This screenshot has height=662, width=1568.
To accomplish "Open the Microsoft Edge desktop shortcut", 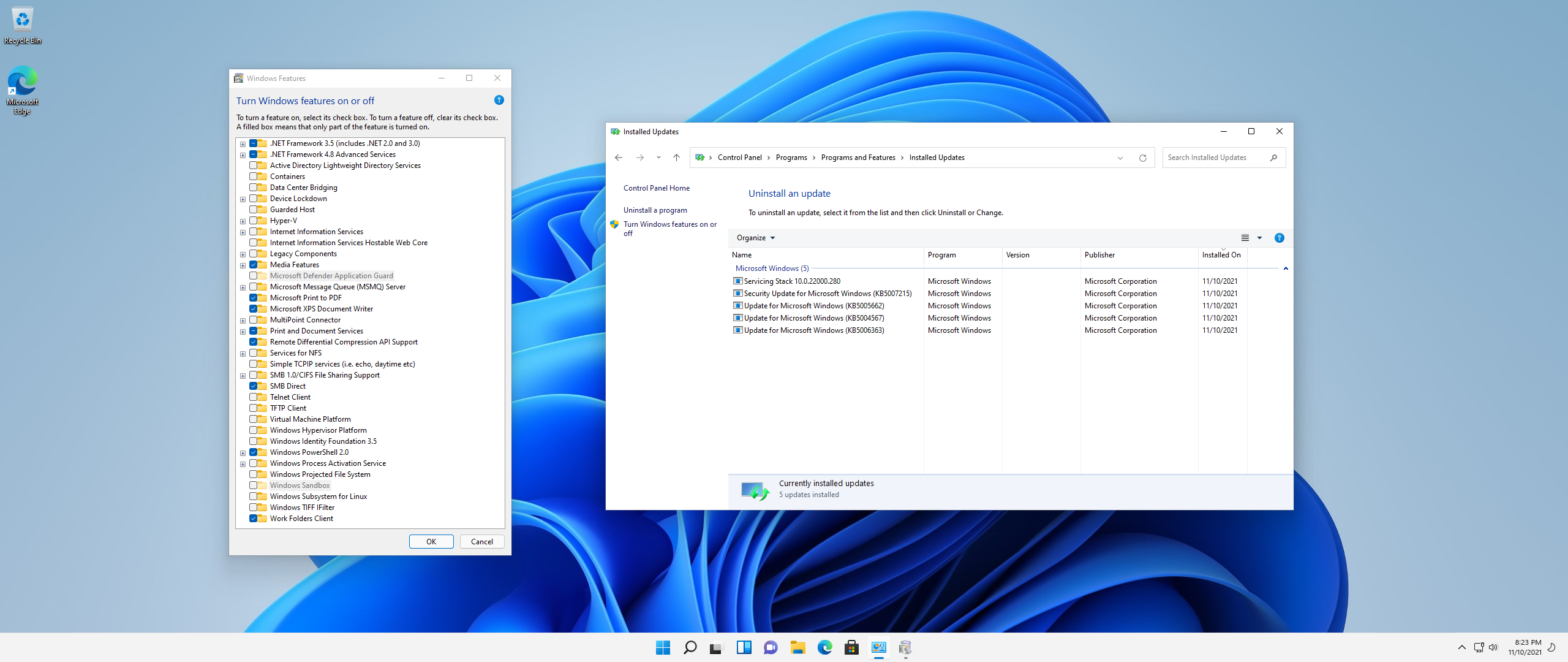I will pyautogui.click(x=23, y=90).
